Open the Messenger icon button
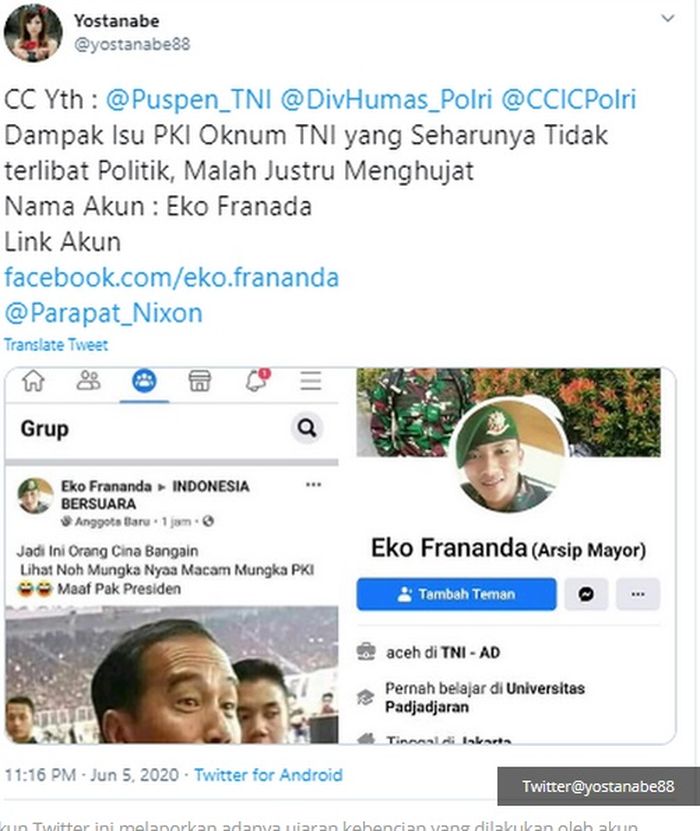This screenshot has width=700, height=831. 586,594
